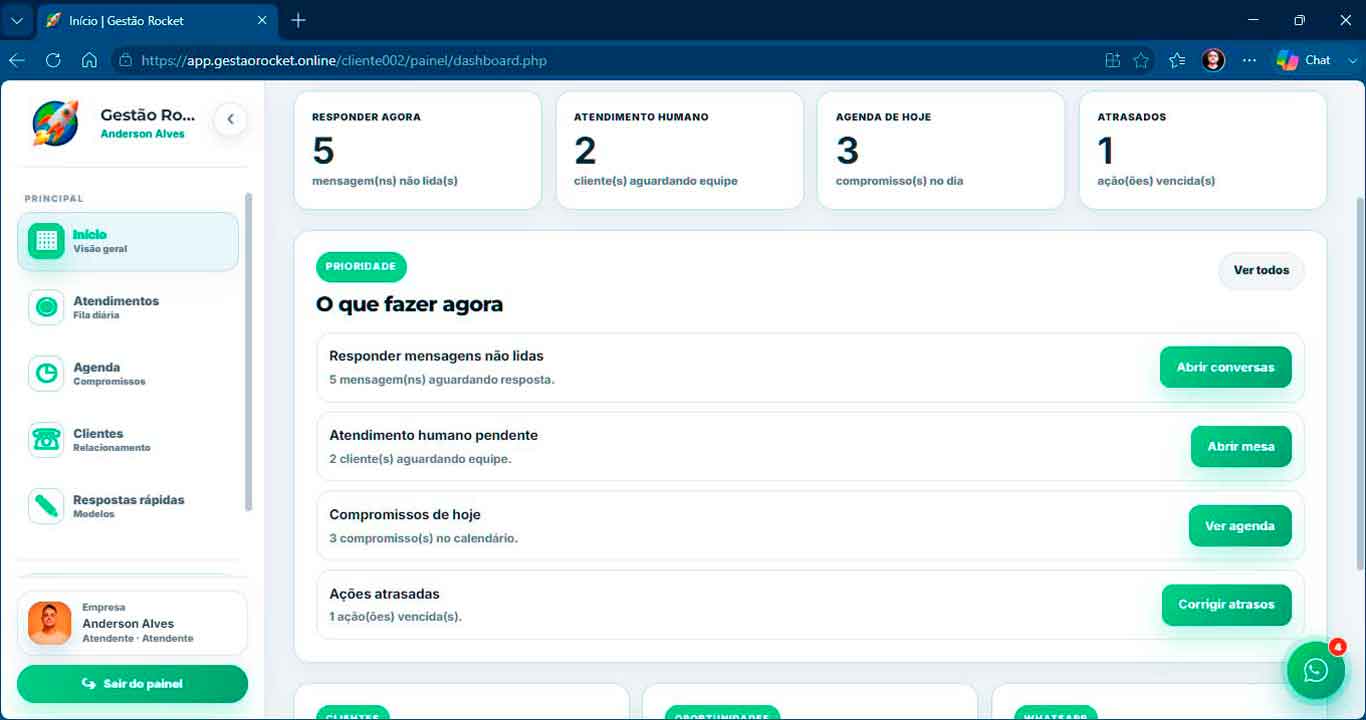Open the browser three-dots settings menu
1366x720 pixels.
(1249, 60)
